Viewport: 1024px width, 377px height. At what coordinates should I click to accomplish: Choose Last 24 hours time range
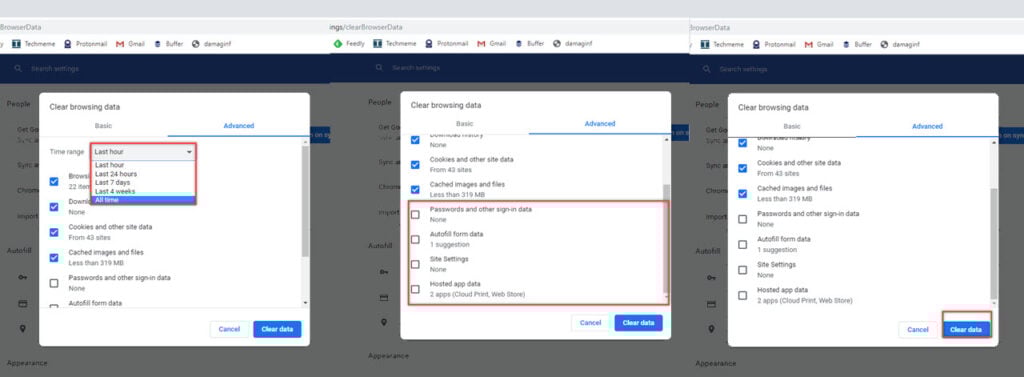(143, 174)
